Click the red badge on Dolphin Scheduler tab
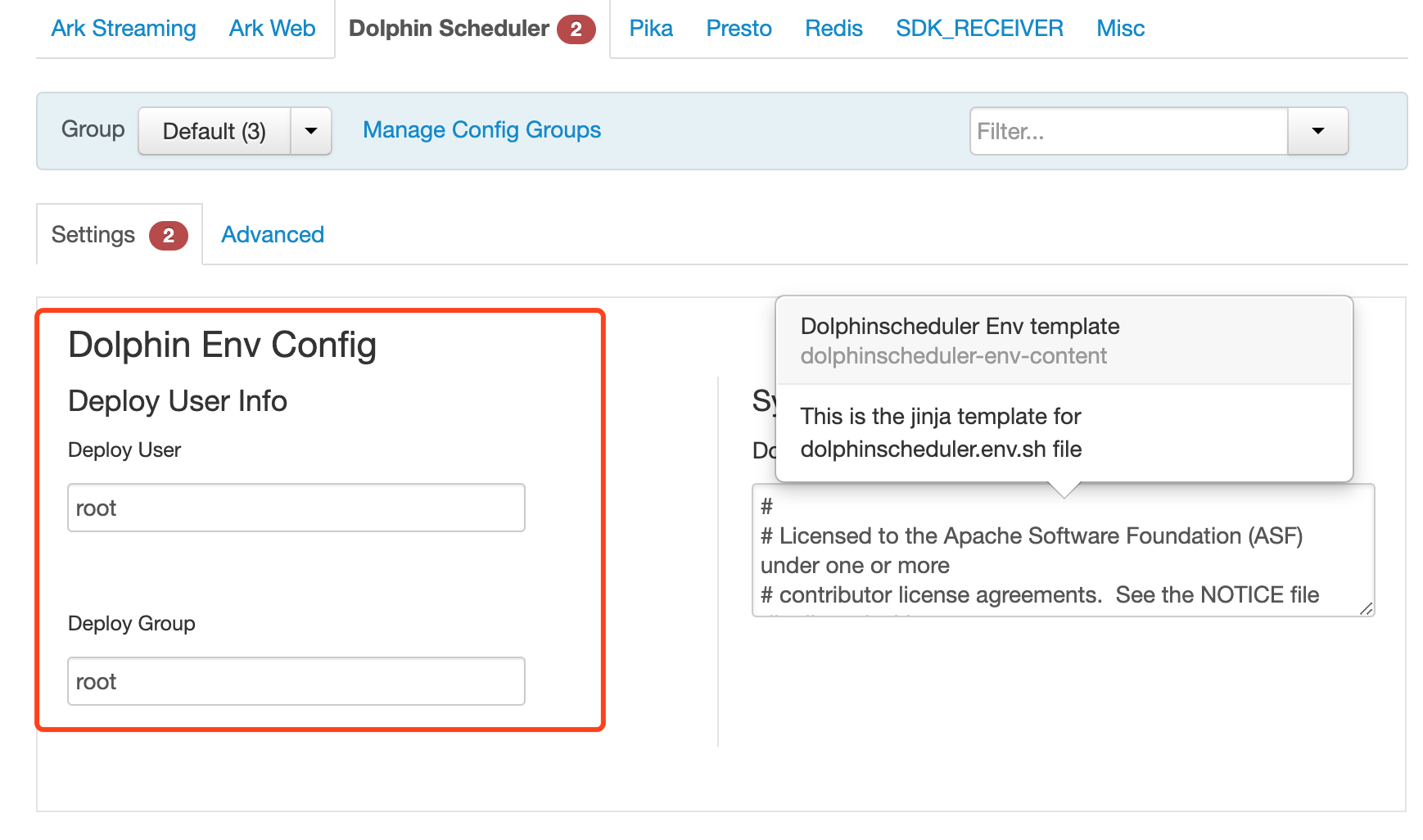This screenshot has height=840, width=1423. click(x=576, y=29)
